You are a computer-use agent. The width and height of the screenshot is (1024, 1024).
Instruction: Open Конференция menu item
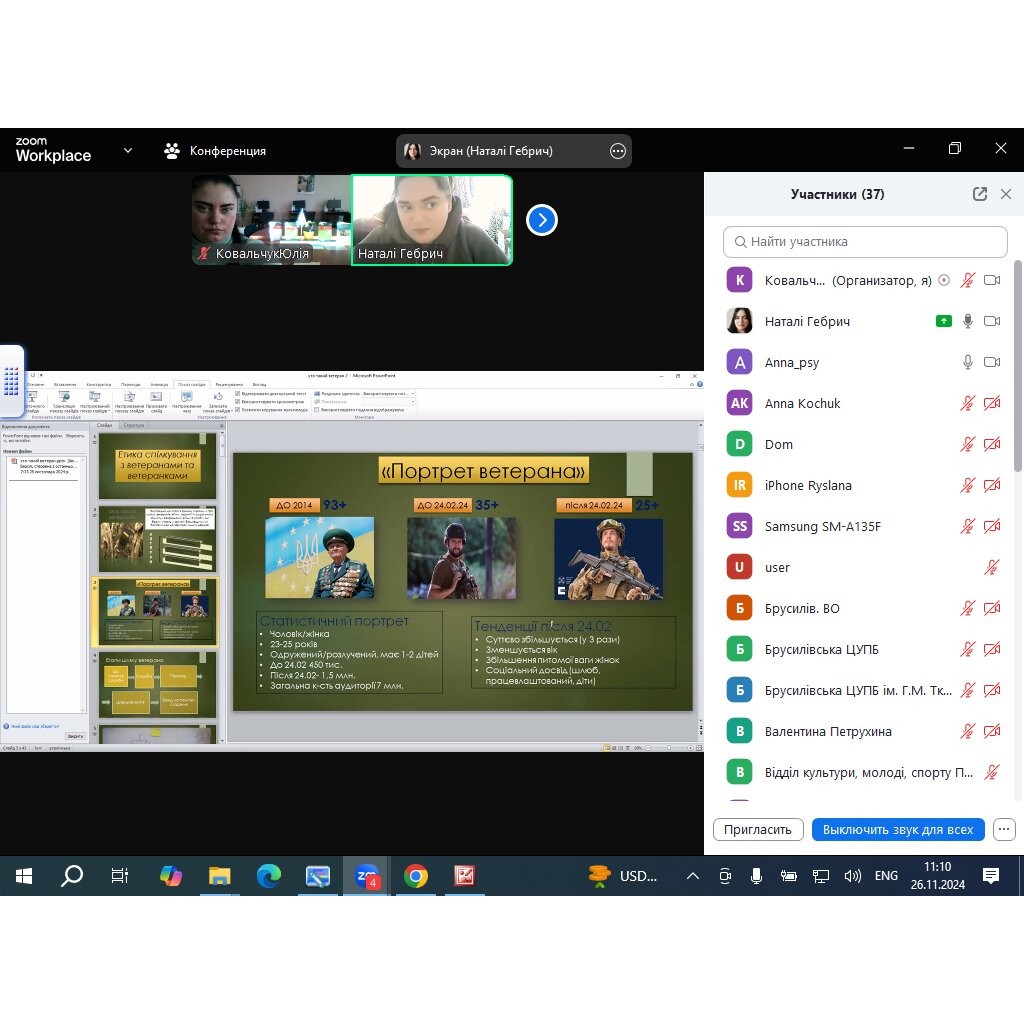pos(215,151)
